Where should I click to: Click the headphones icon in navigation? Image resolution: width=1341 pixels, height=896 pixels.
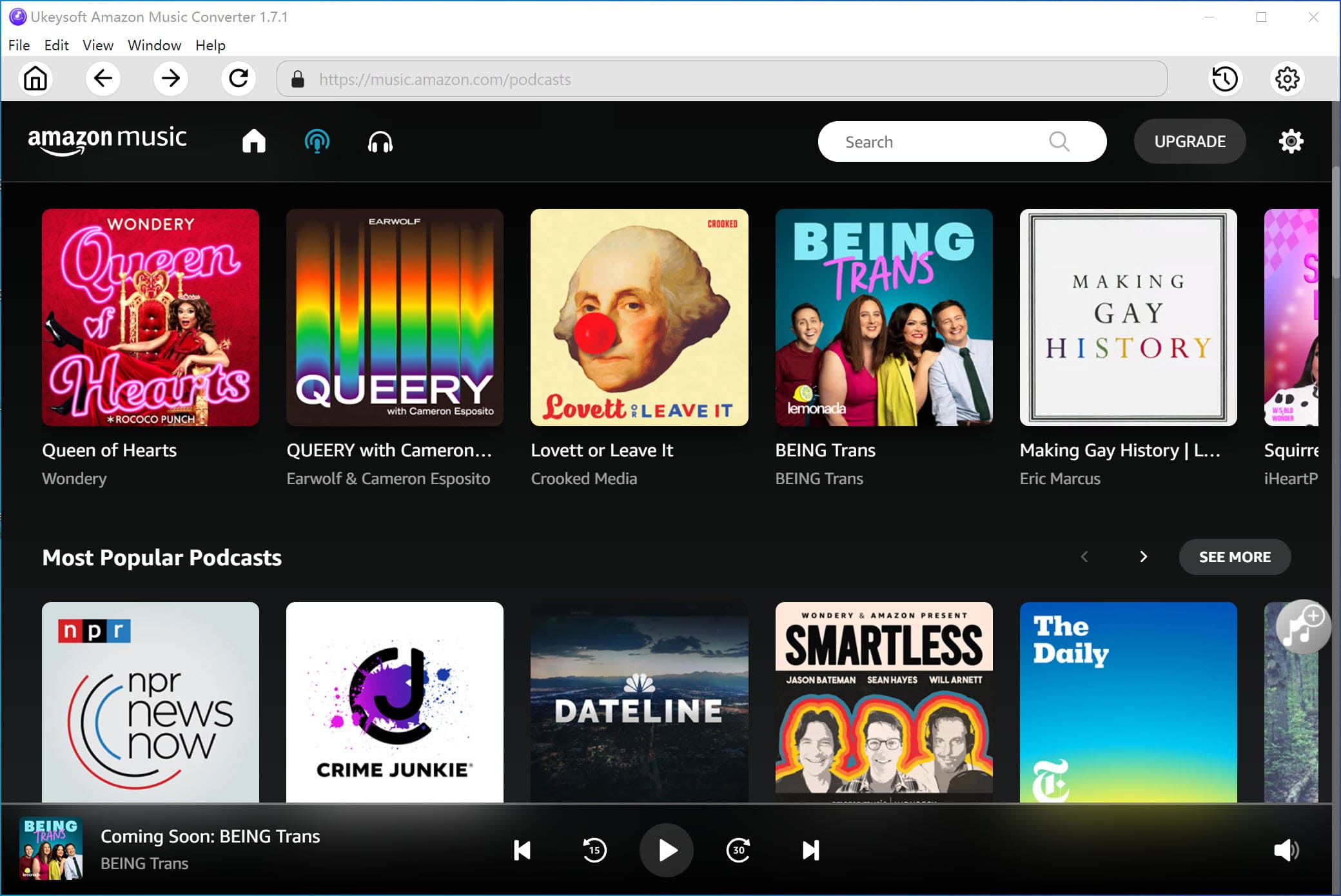coord(379,141)
